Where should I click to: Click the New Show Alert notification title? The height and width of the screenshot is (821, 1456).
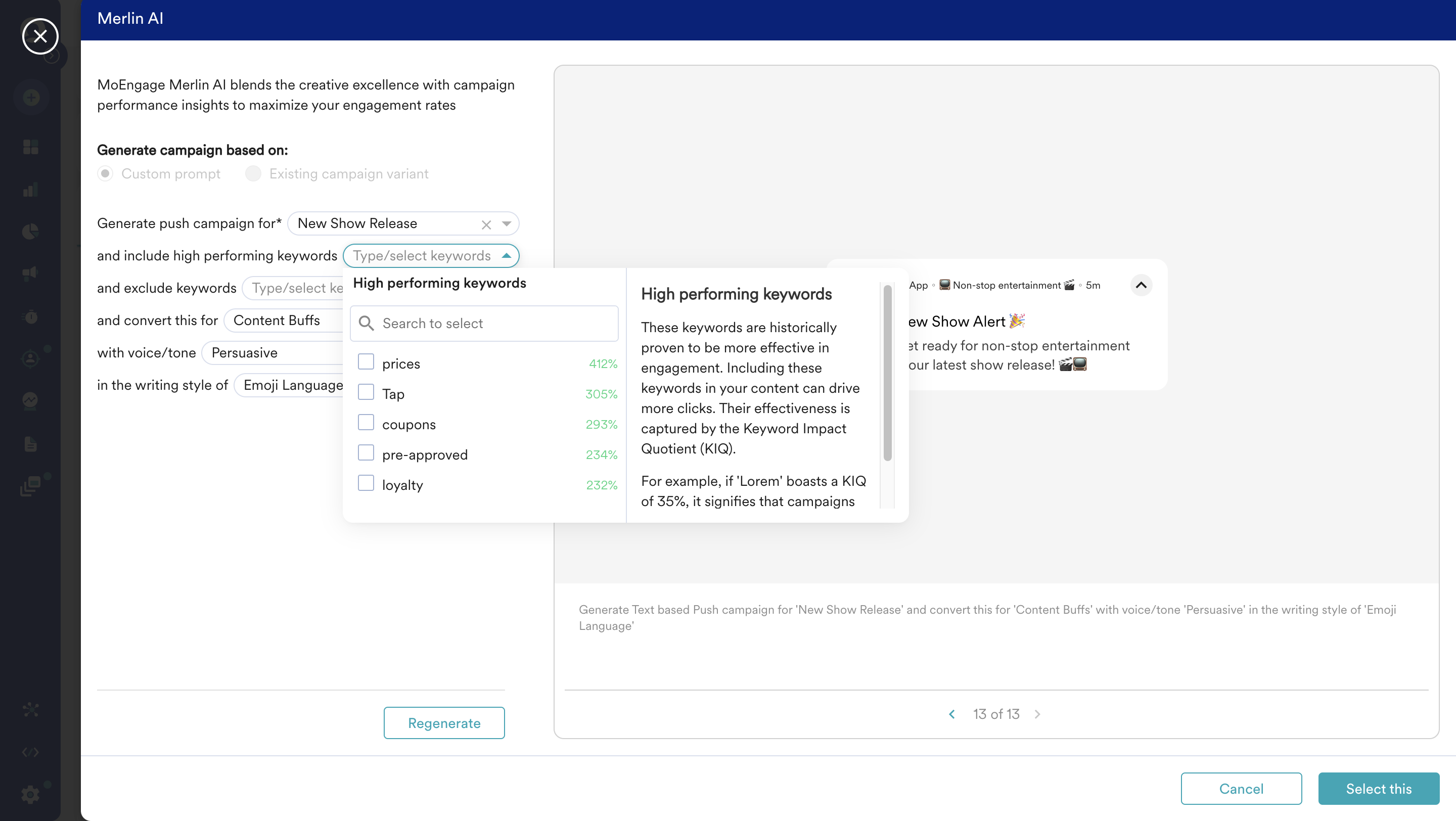tap(966, 322)
